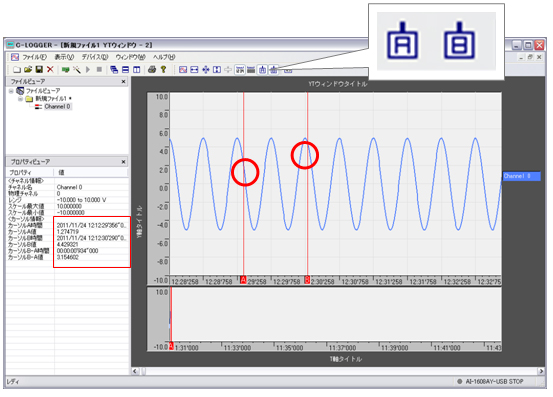Click the red X delete icon
The width and height of the screenshot is (553, 397).
click(x=50, y=70)
